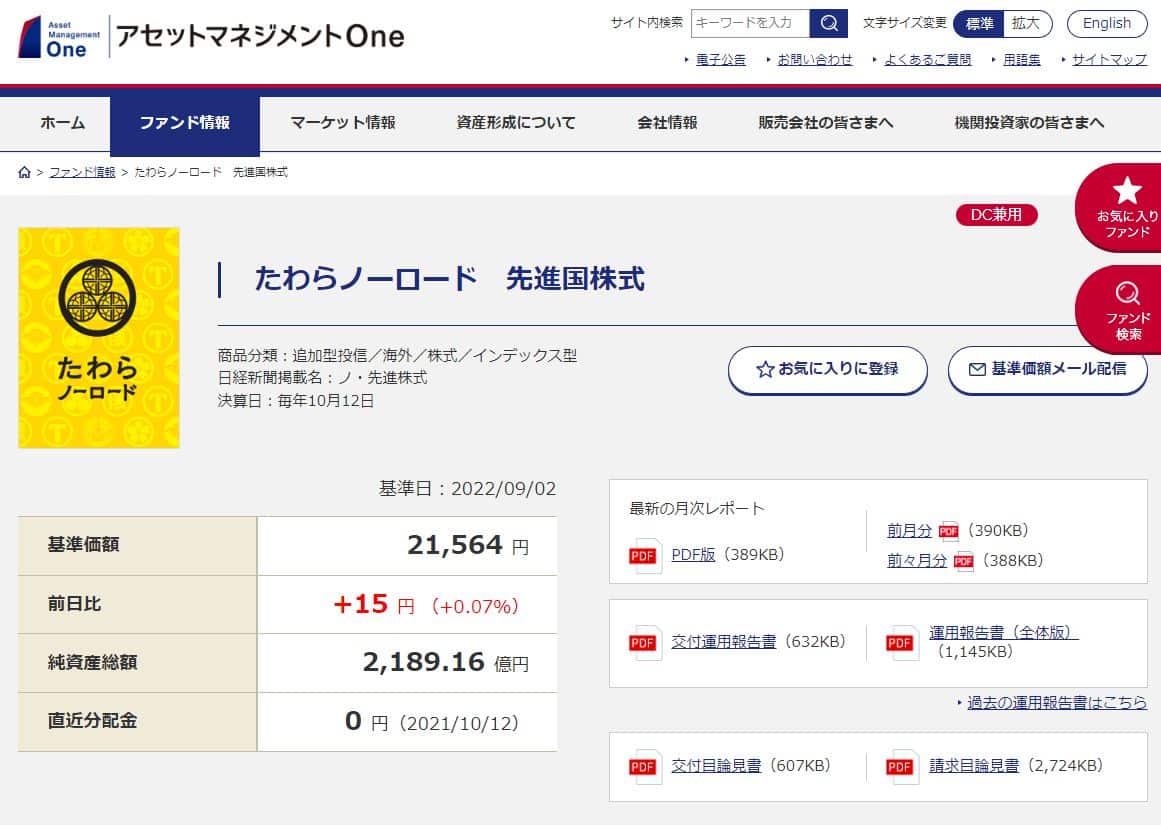Click PDF icon beside 交付目論見書
The width and height of the screenshot is (1161, 825).
pyautogui.click(x=643, y=766)
